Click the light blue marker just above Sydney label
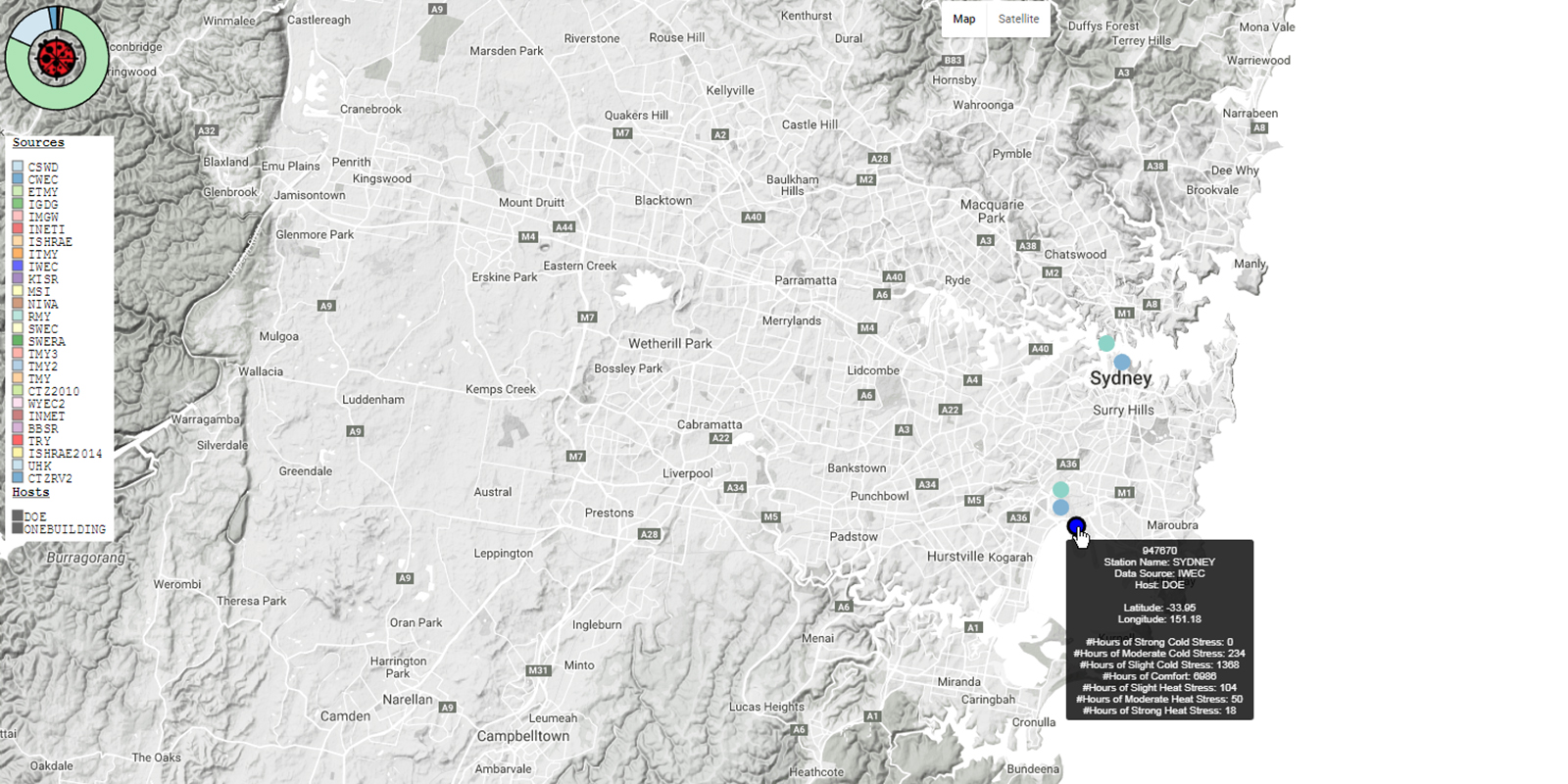1568x784 pixels. coord(1121,363)
